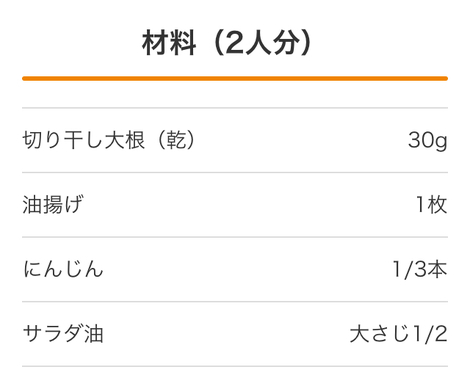The height and width of the screenshot is (389, 470).
Task: Click the gray separator above 切り干し大根
Action: point(235,108)
